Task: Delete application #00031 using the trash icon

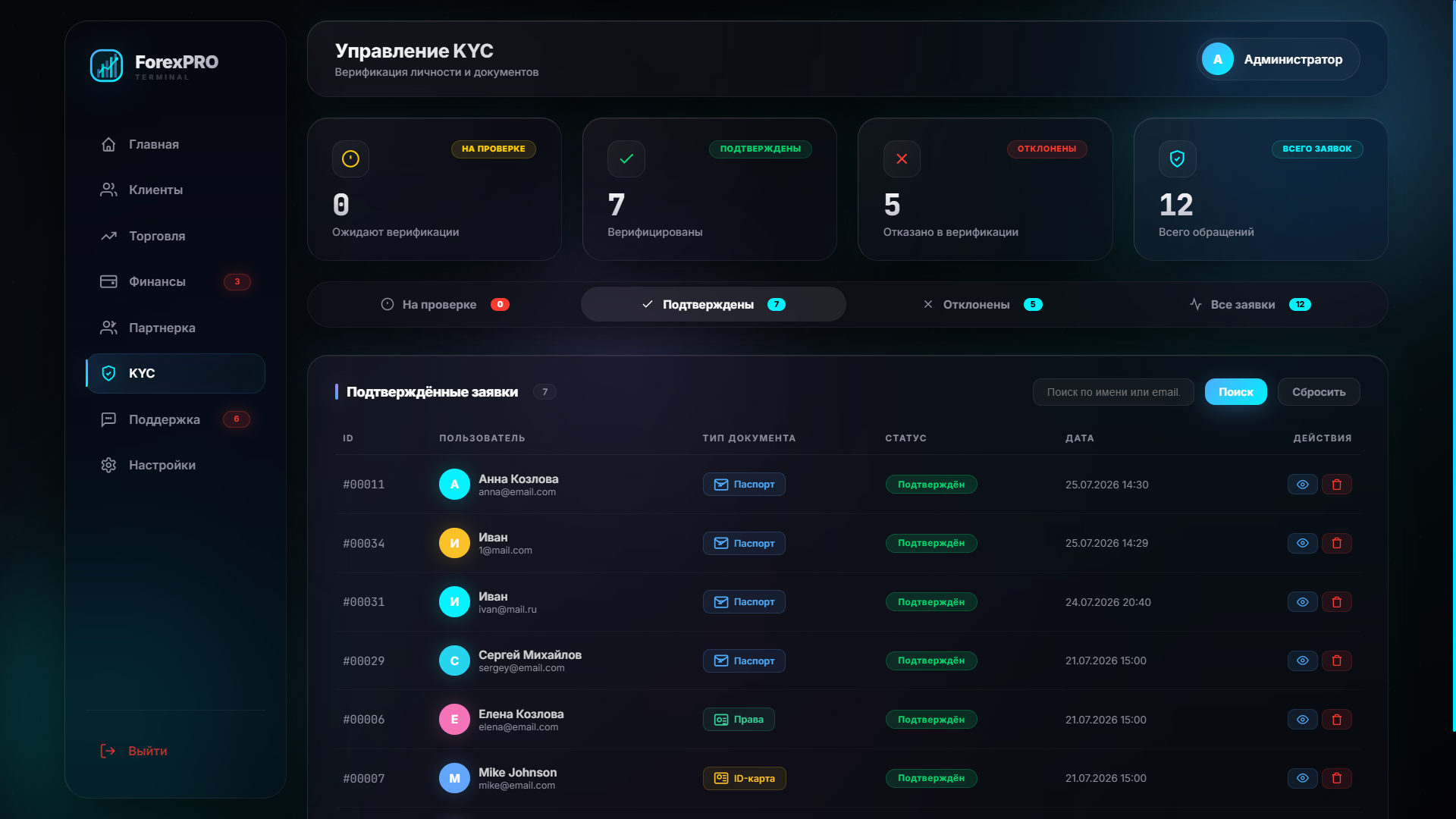Action: (1336, 602)
